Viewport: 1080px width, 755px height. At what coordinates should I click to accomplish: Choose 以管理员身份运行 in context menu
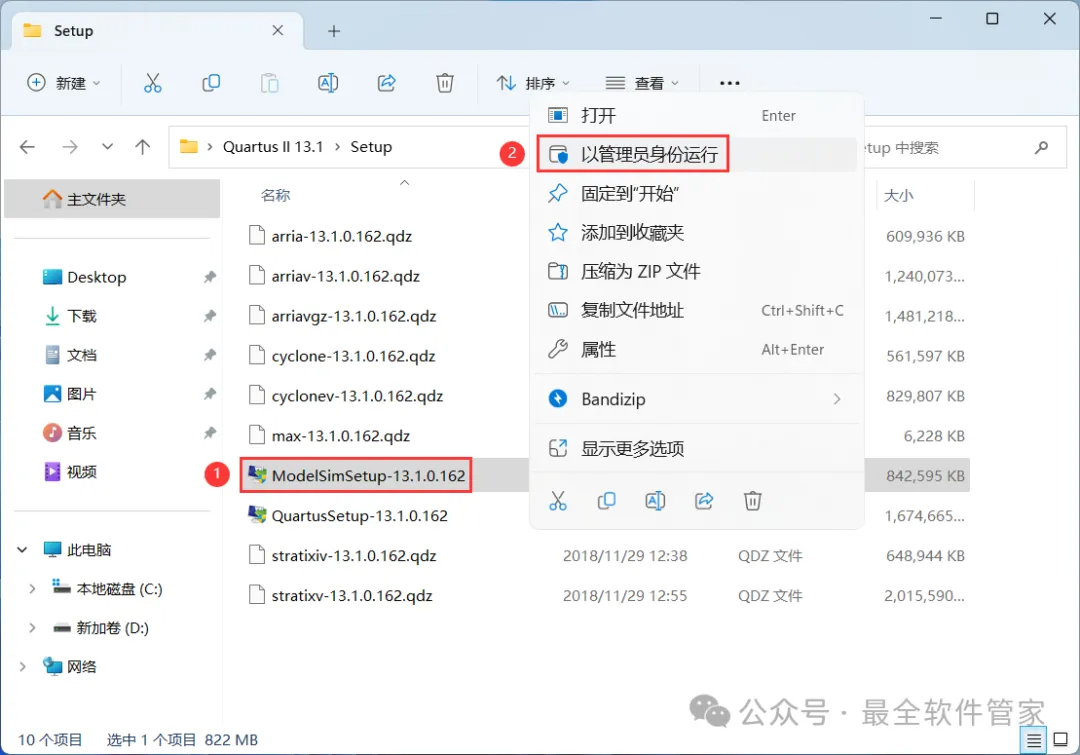[697, 154]
